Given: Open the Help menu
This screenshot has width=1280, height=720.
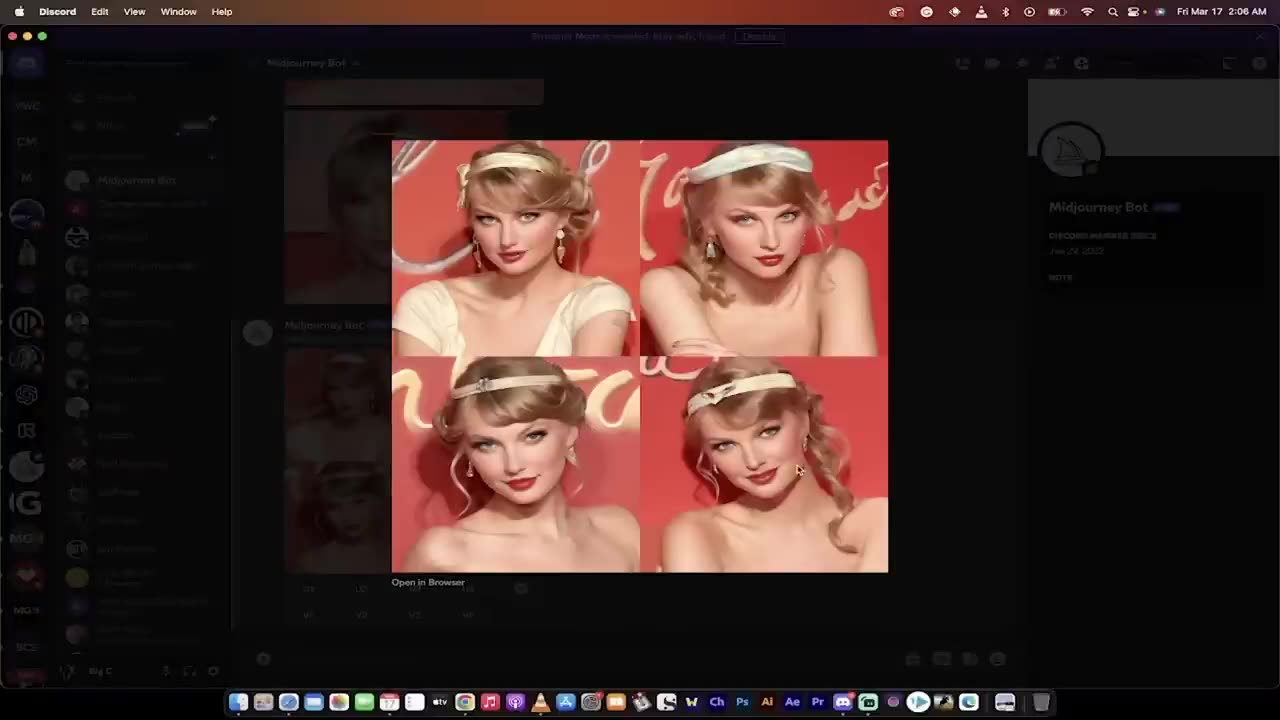Looking at the screenshot, I should click(x=222, y=12).
